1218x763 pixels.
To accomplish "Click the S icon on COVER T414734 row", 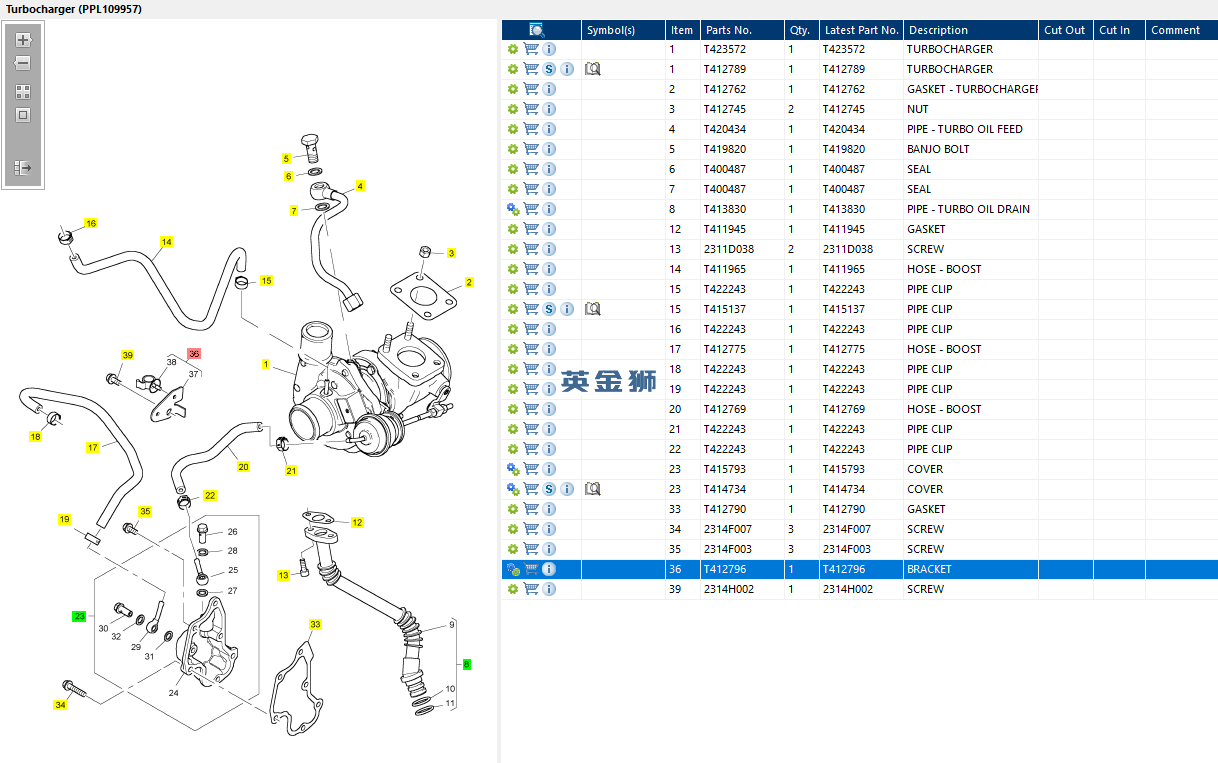I will 549,489.
